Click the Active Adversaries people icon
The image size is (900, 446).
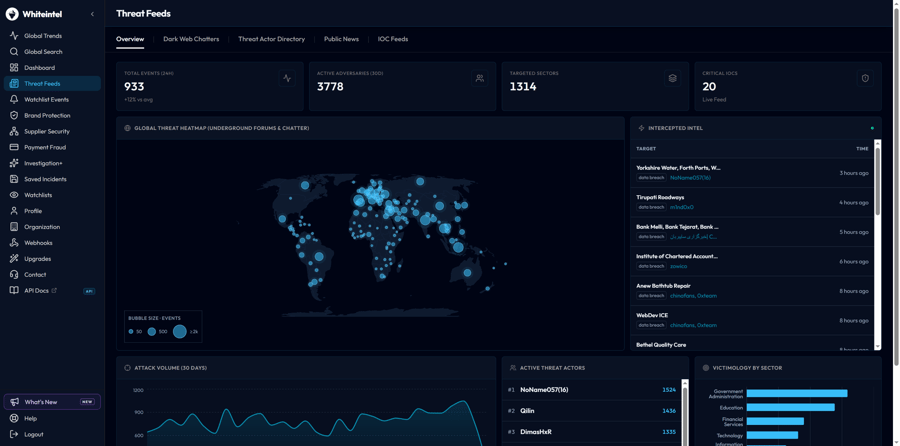[480, 79]
